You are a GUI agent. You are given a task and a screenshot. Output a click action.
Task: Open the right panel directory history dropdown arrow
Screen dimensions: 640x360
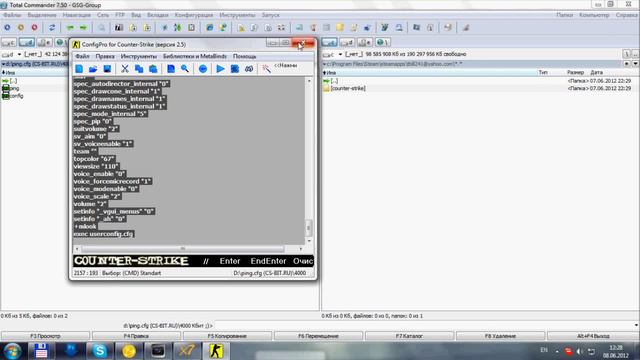(635, 64)
